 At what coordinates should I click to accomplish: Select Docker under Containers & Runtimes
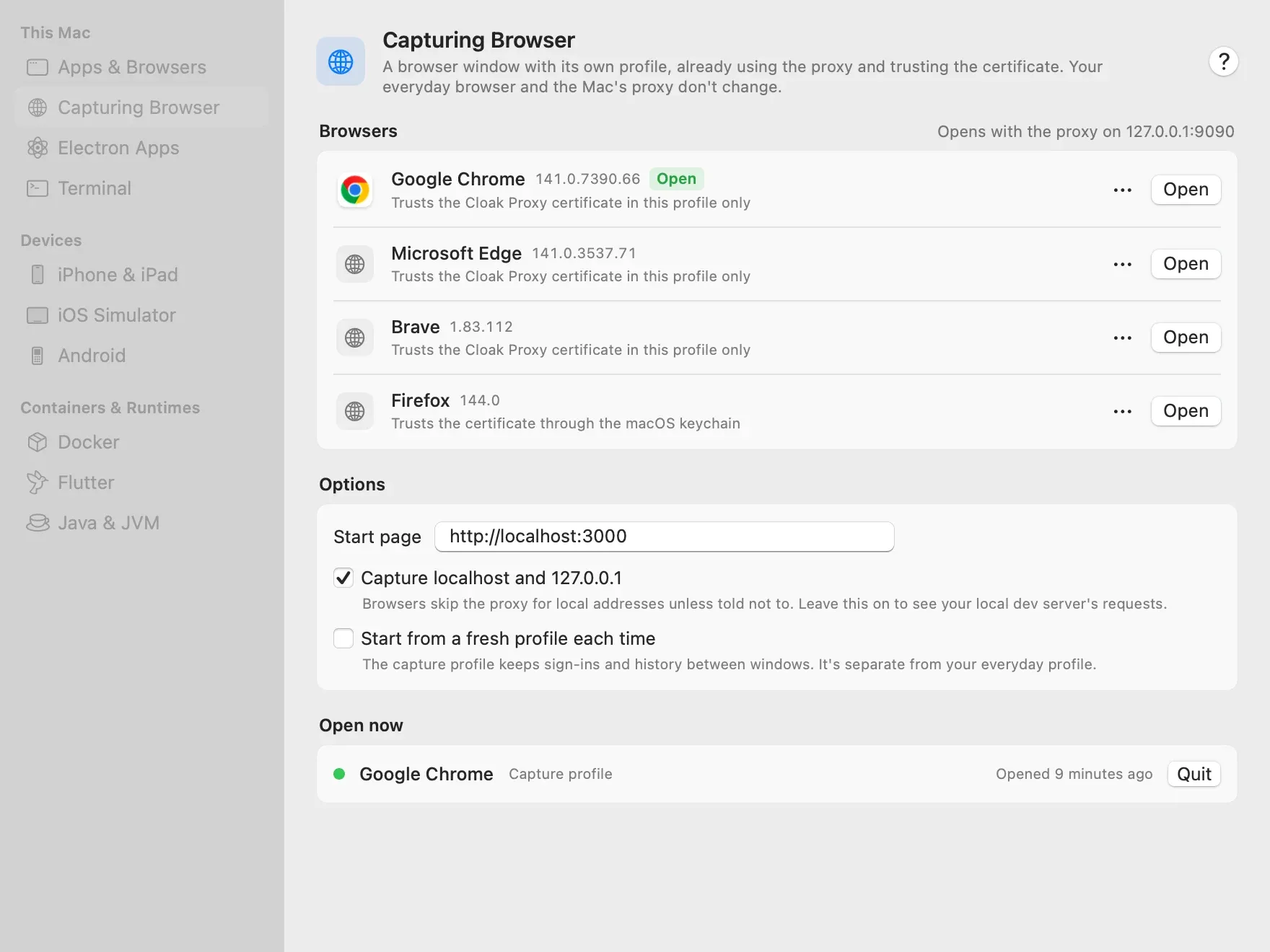point(141,442)
